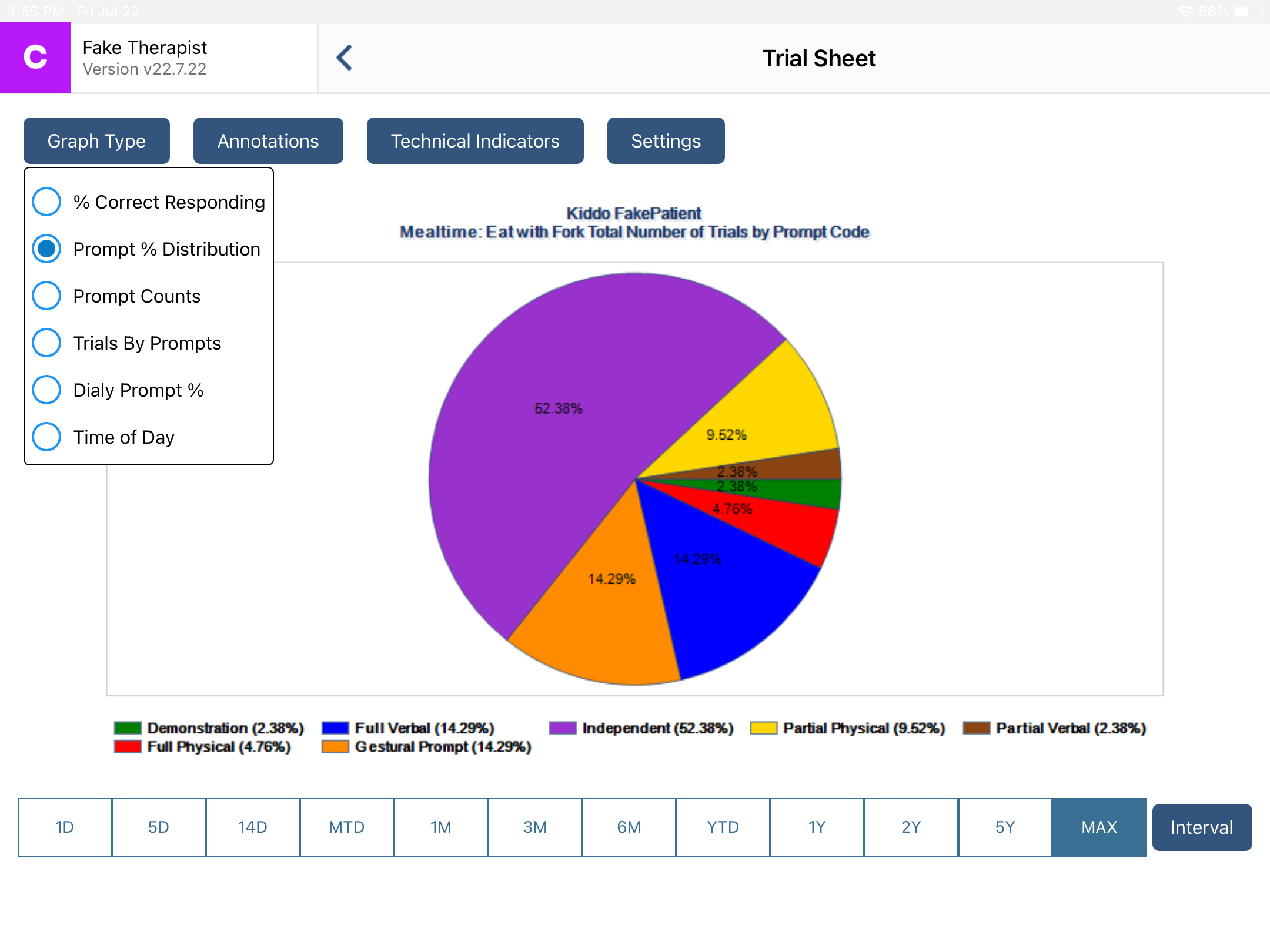Open the Annotations dropdown

coord(268,140)
